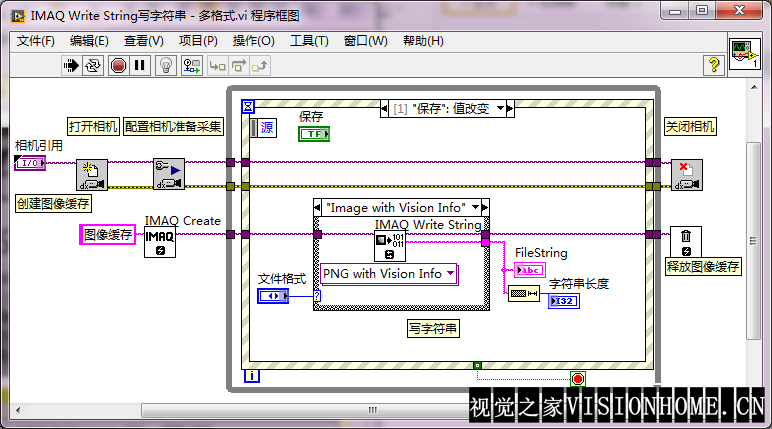Open the 帮助(H) menu
Image resolution: width=772 pixels, height=429 pixels.
pyautogui.click(x=423, y=41)
